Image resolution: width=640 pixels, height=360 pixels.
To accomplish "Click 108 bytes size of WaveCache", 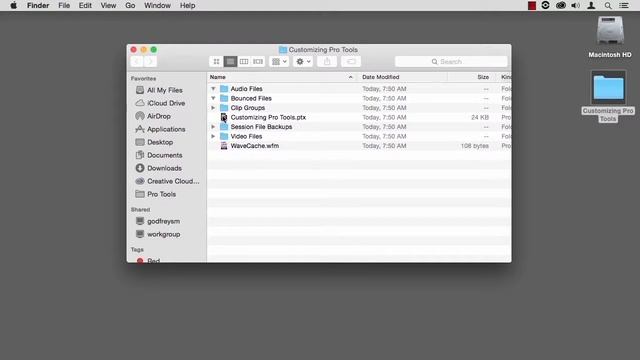I will point(474,146).
